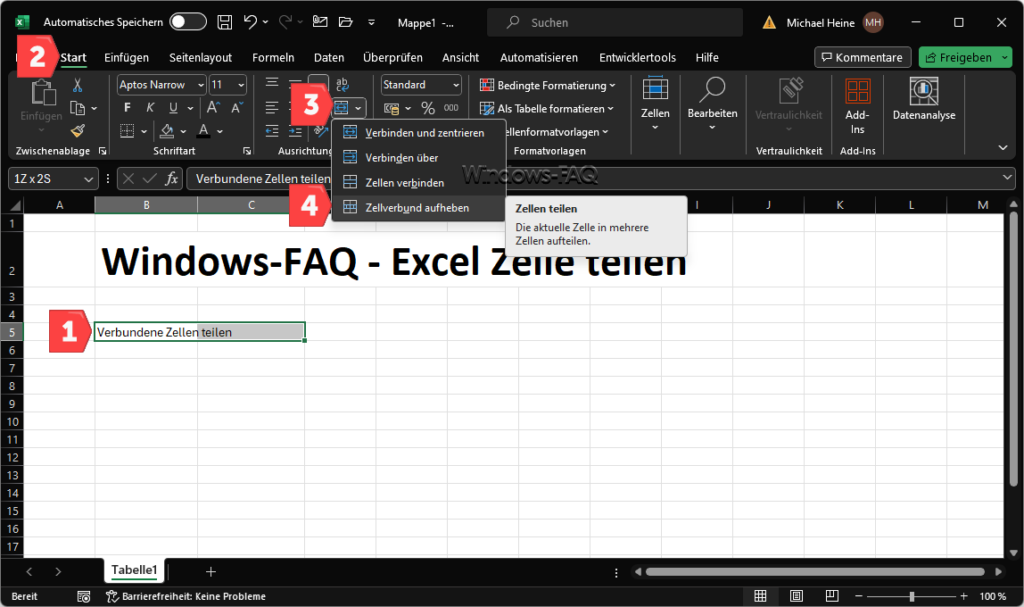This screenshot has height=607, width=1024.
Task: Select the Format Painter brush icon
Action: pos(78,131)
